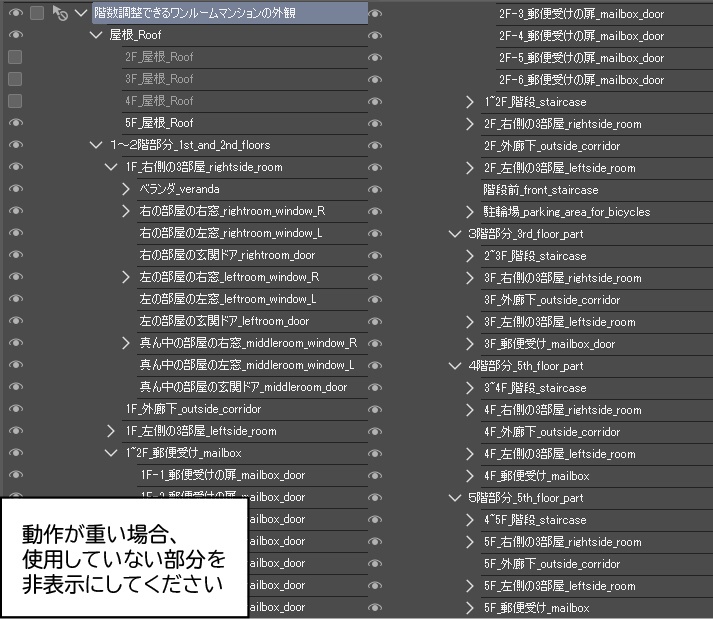The height and width of the screenshot is (619, 713).
Task: Expand 2F_左側の3部屋_leftside_room group
Action: (470, 168)
